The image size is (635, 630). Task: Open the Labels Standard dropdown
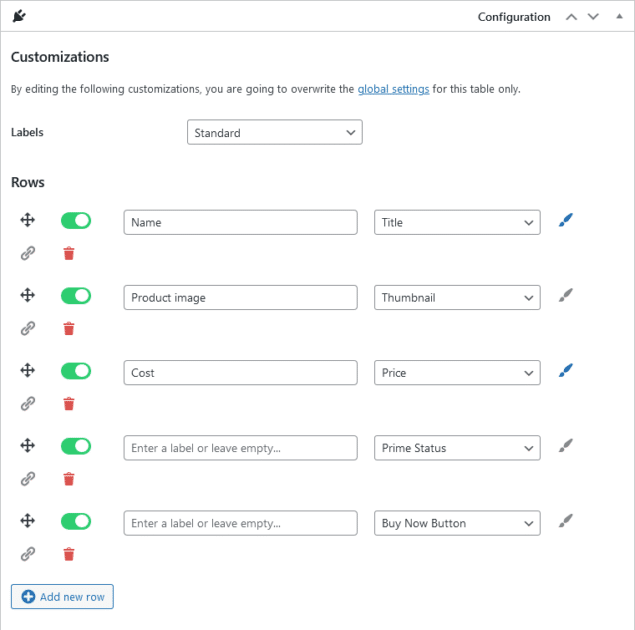[x=274, y=133]
